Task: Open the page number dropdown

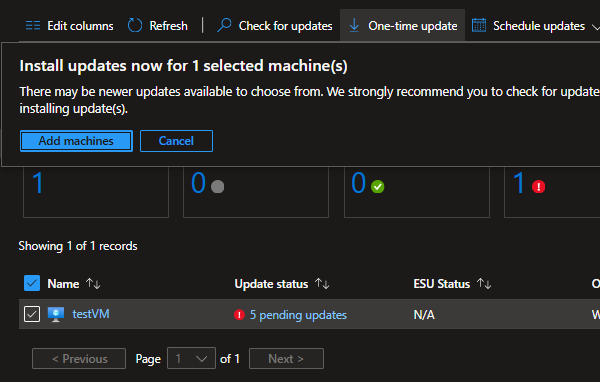Action: [191, 358]
